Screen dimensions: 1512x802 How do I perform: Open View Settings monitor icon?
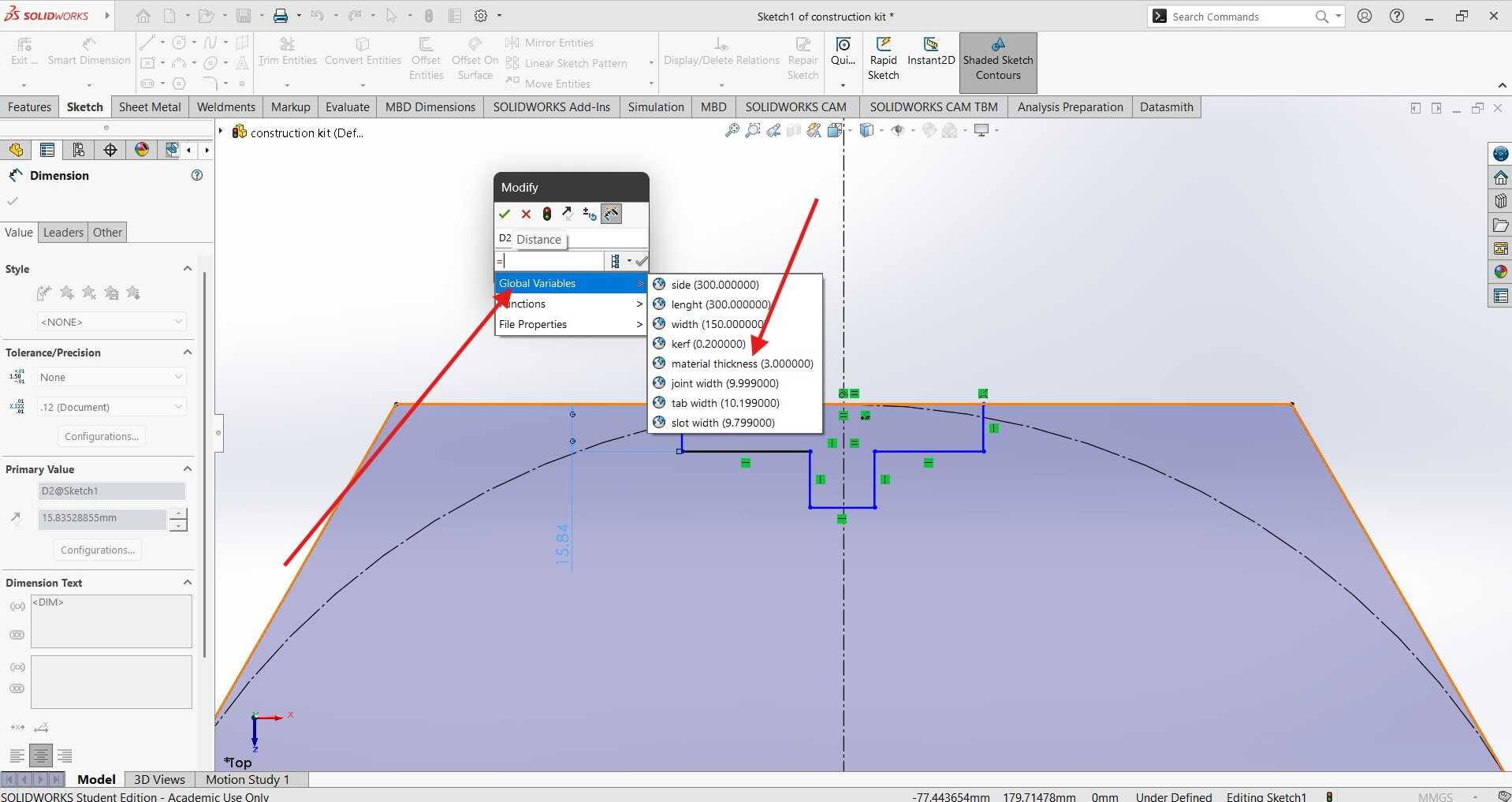pyautogui.click(x=981, y=131)
